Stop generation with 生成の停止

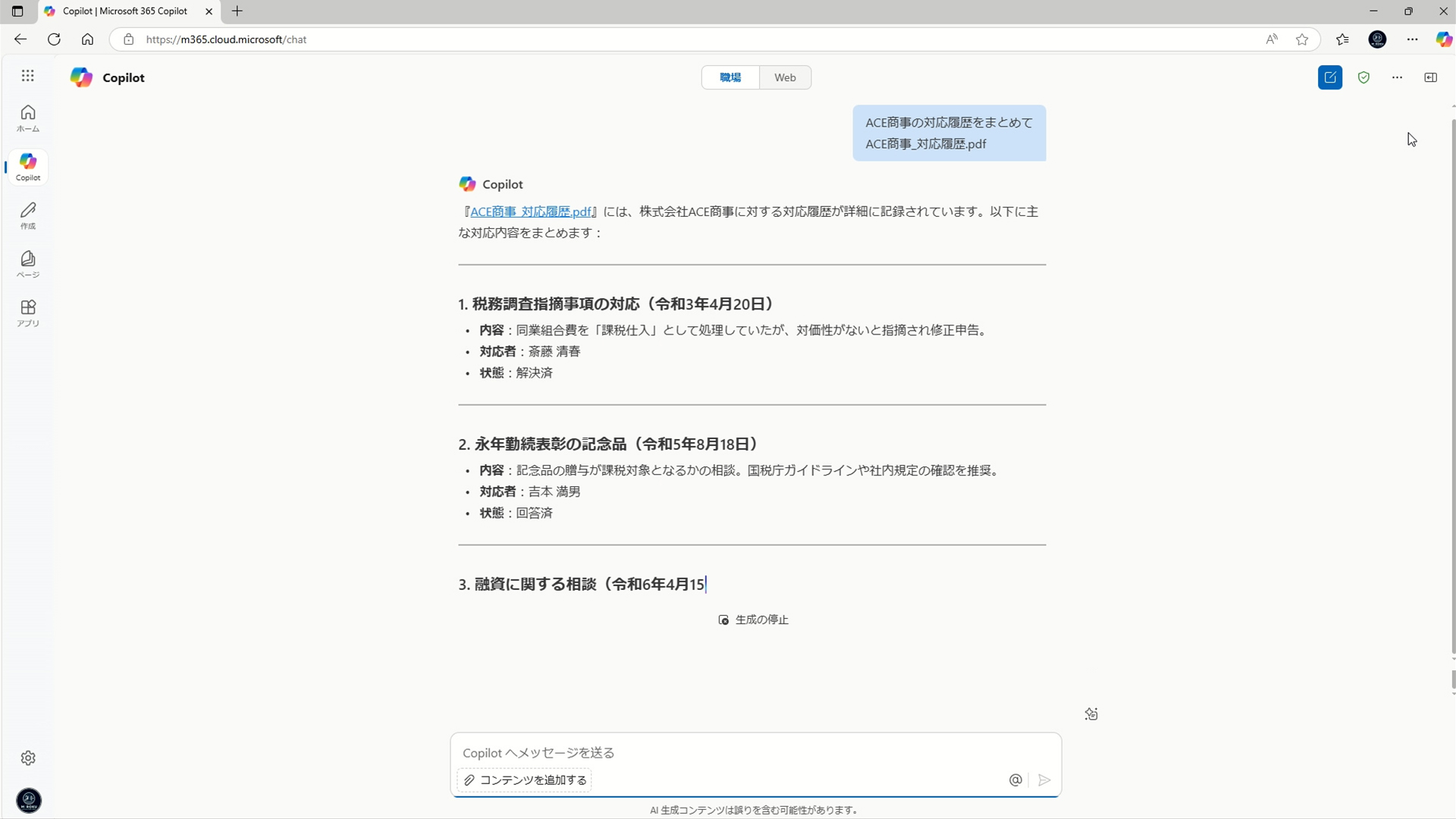(x=753, y=620)
